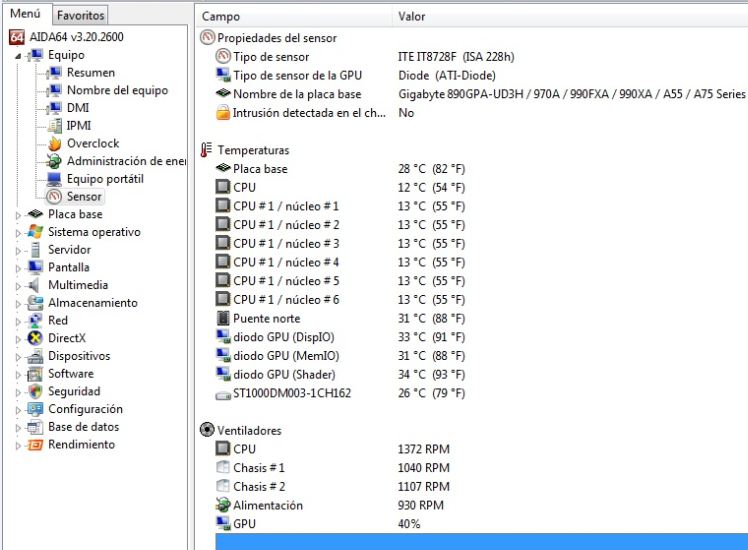Select the Equipo portátil laptop icon
The height and width of the screenshot is (550, 748).
(x=55, y=179)
